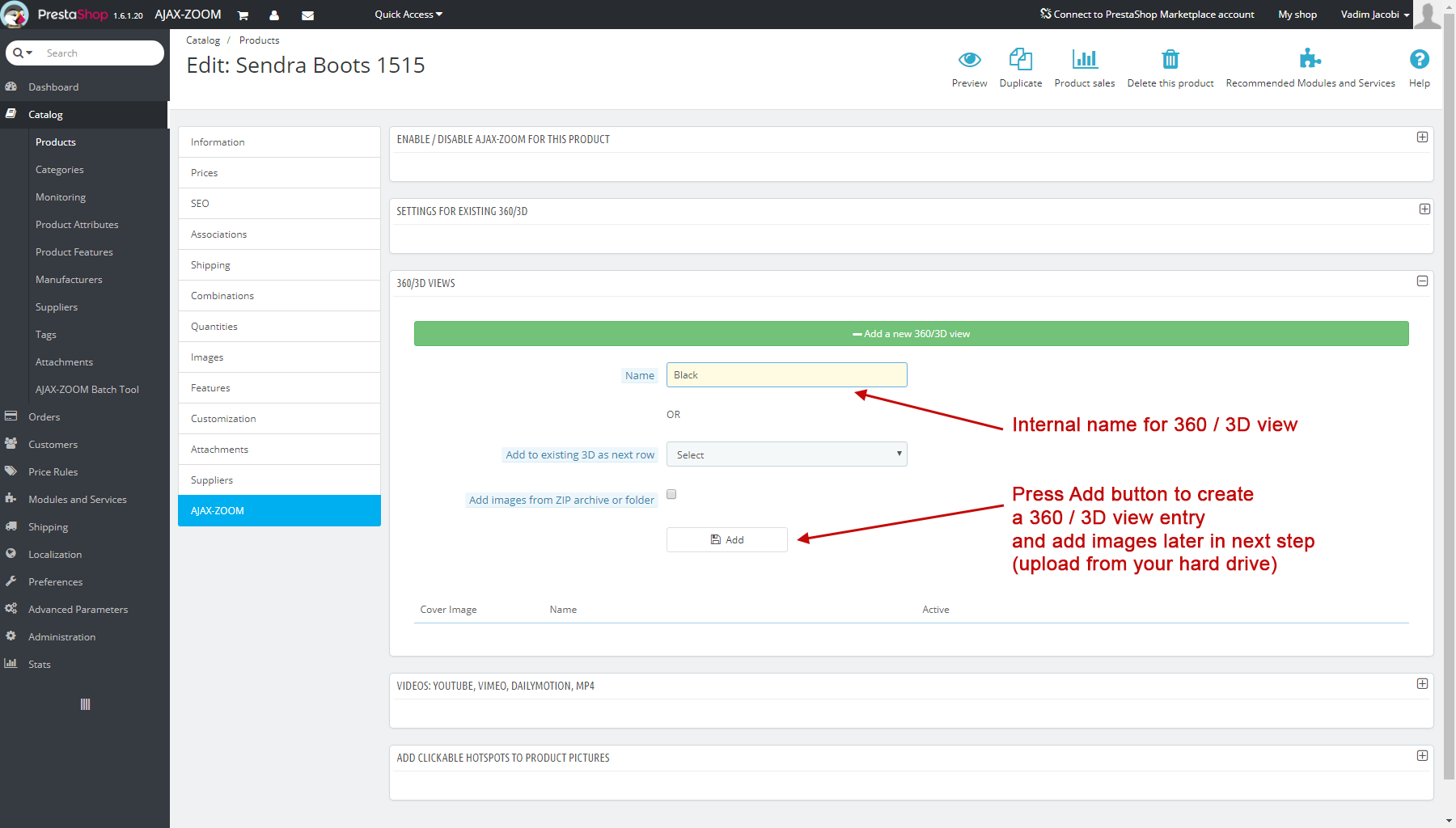This screenshot has width=1456, height=828.
Task: Expand the Videos panel
Action: coord(1422,684)
